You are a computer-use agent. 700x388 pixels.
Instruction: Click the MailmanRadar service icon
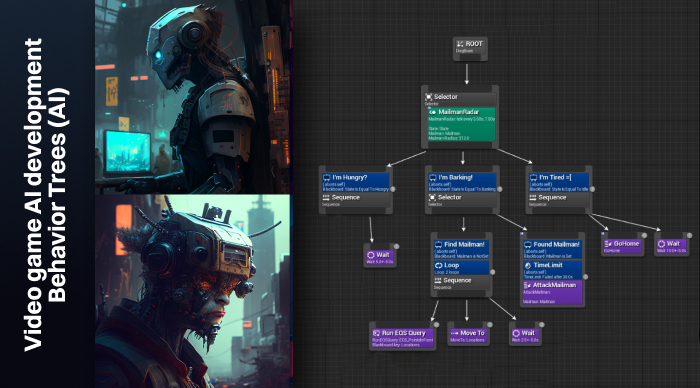(x=432, y=112)
